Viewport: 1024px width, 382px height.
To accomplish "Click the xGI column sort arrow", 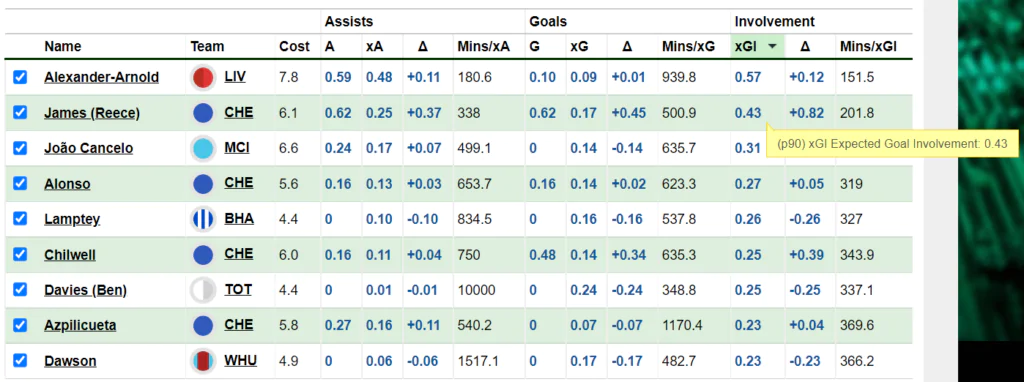I will (773, 46).
